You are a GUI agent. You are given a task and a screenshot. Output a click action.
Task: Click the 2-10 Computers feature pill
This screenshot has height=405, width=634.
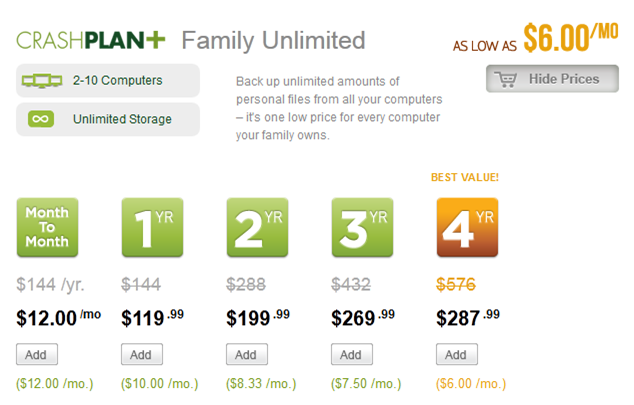click(108, 80)
